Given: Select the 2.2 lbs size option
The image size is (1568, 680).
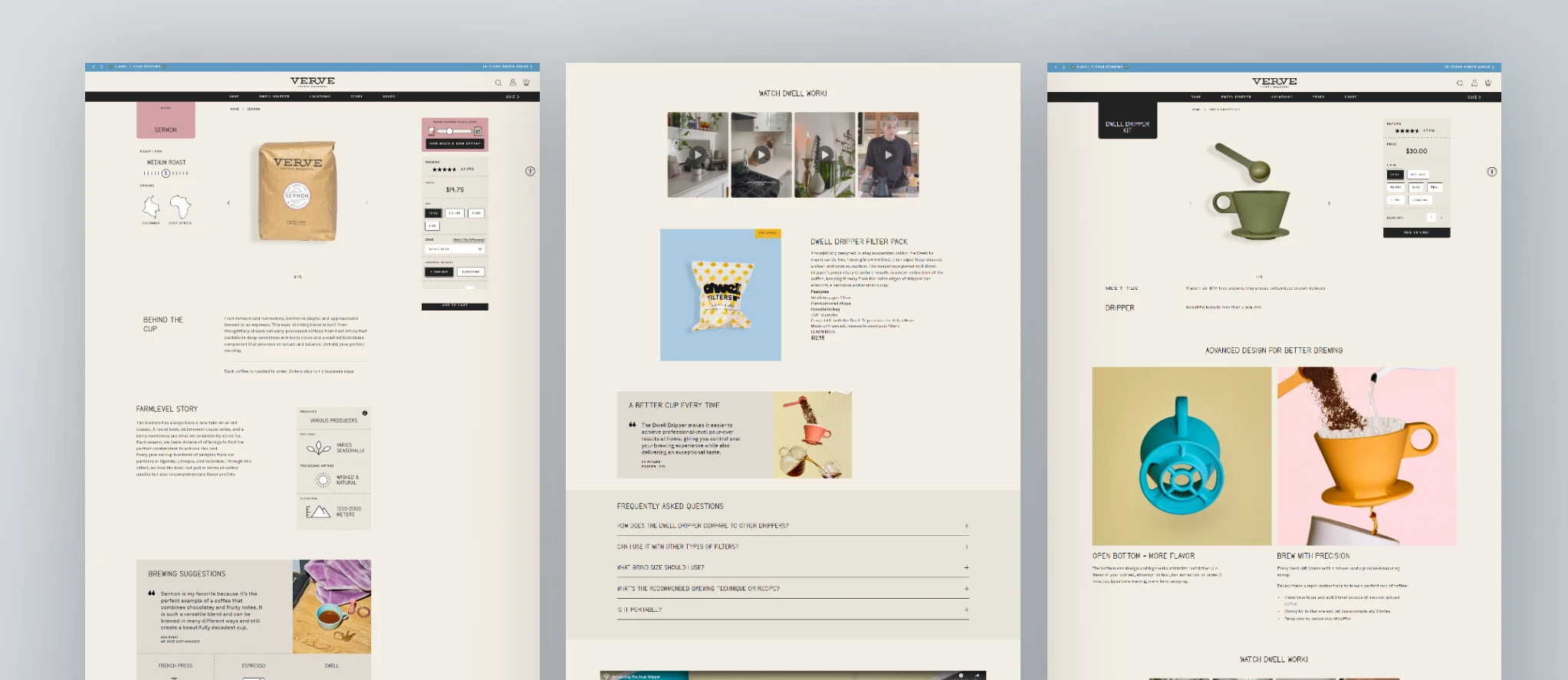Looking at the screenshot, I should point(455,213).
